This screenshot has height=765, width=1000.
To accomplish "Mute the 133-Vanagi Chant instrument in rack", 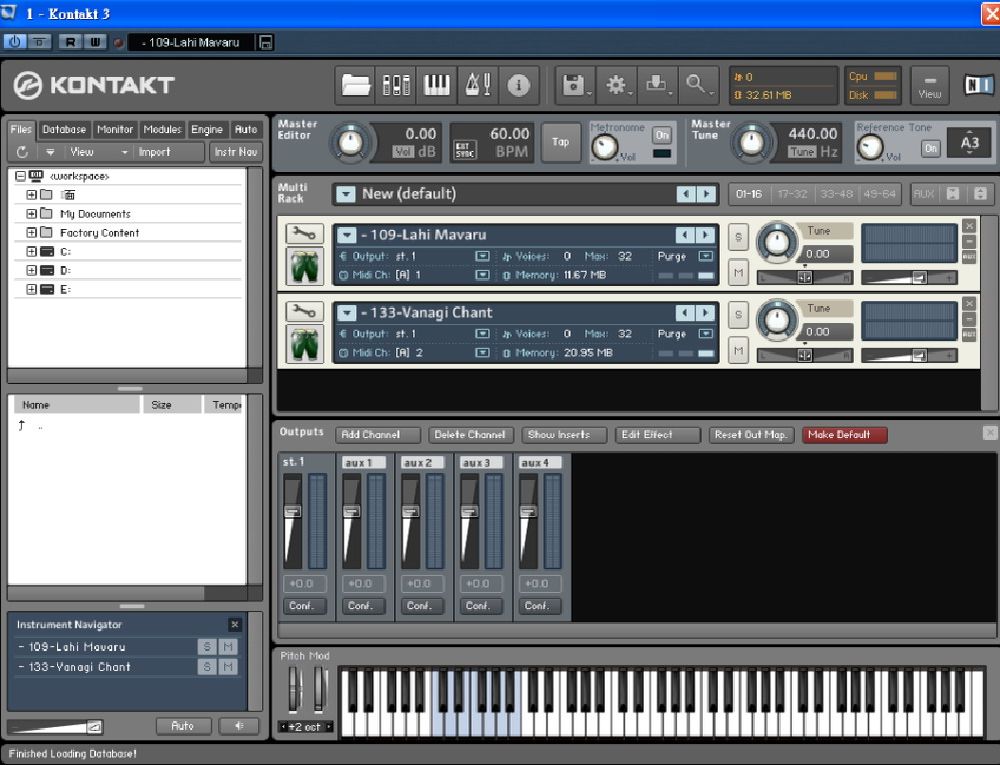I will (x=738, y=351).
